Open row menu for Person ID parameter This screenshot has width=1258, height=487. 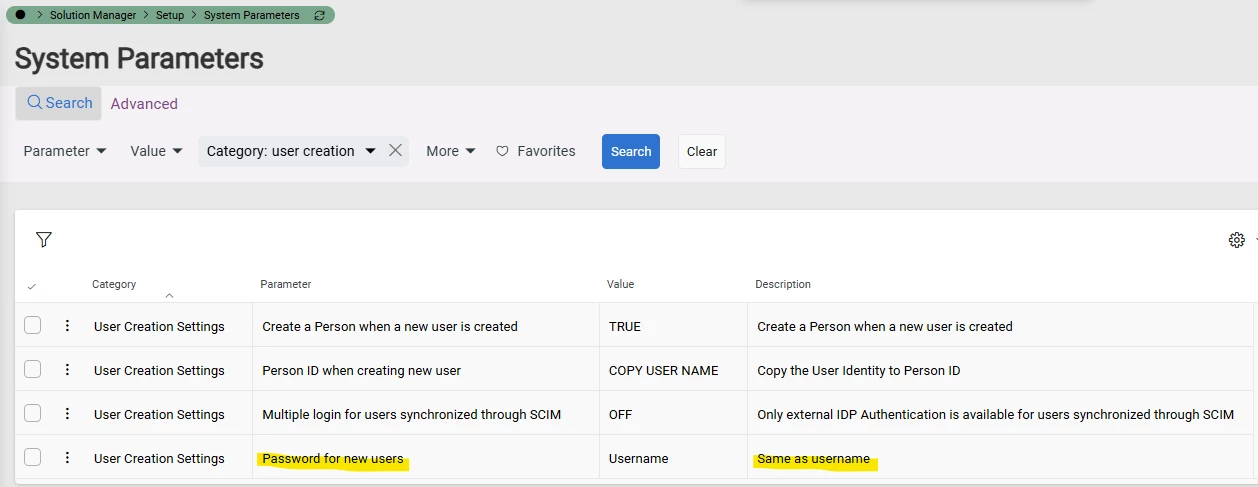(x=67, y=370)
